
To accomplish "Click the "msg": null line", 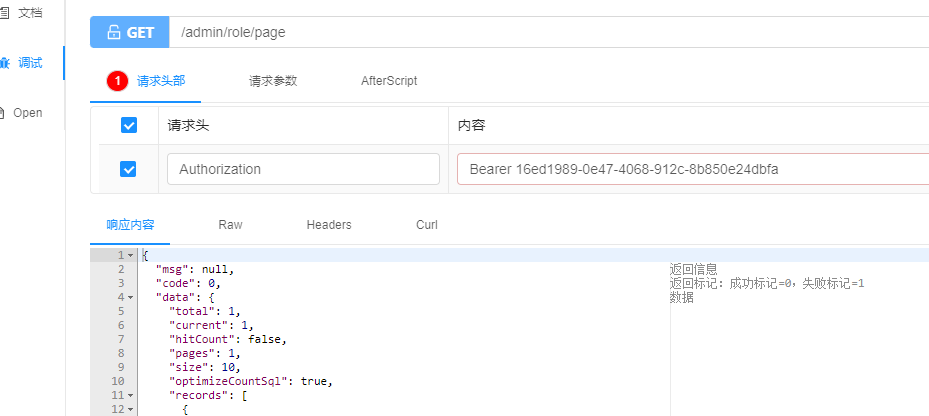I will (x=195, y=270).
